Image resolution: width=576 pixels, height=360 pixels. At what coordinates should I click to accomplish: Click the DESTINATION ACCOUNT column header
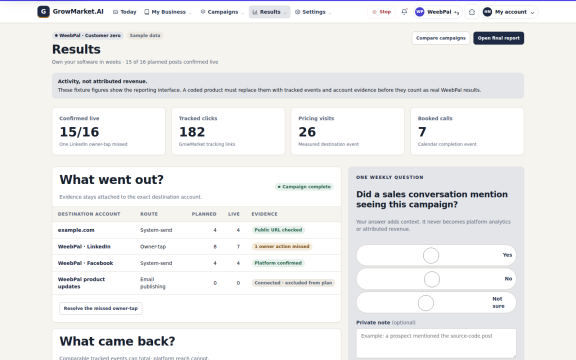(x=89, y=214)
